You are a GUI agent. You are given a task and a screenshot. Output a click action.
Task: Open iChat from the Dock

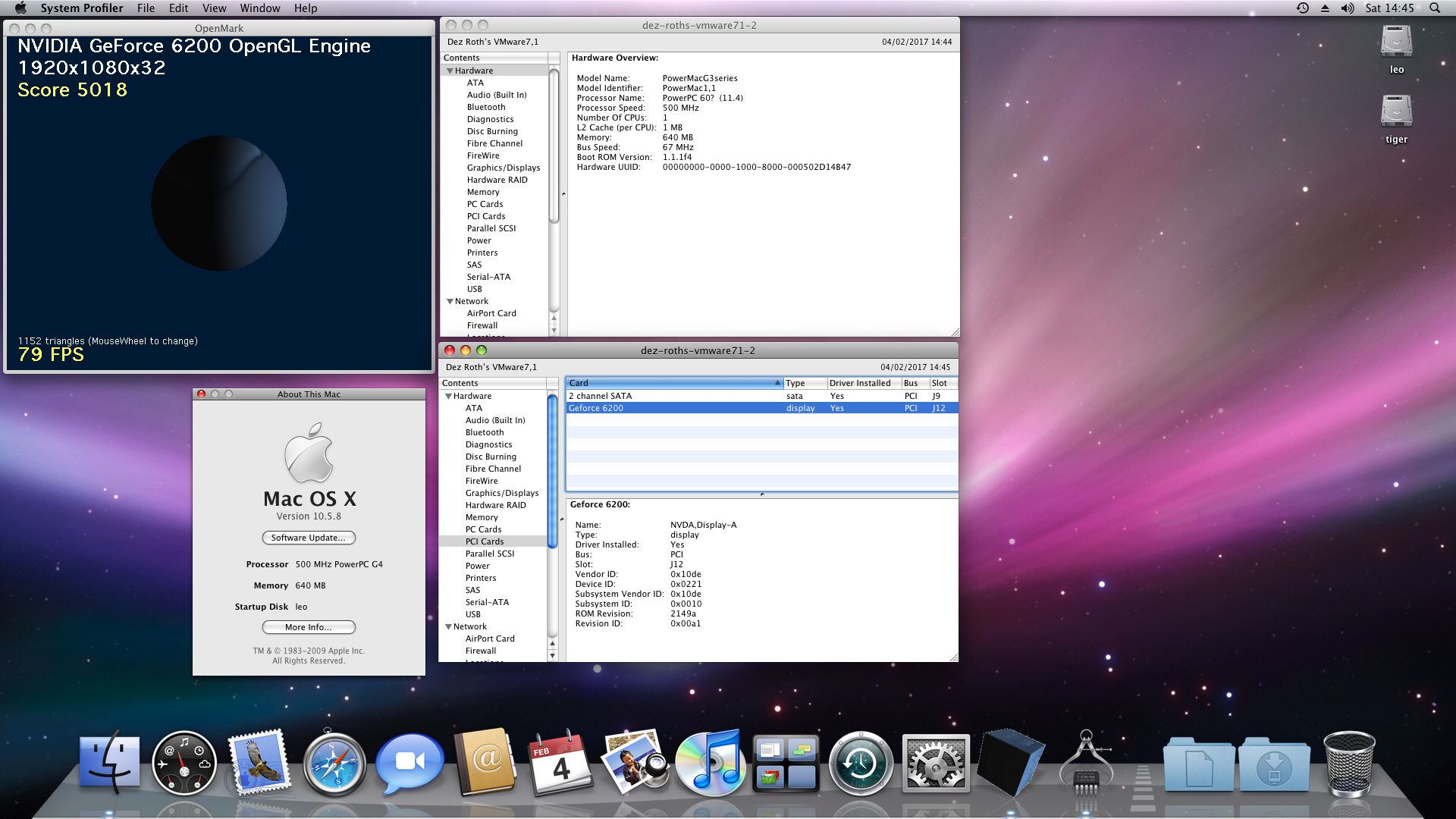click(x=409, y=763)
